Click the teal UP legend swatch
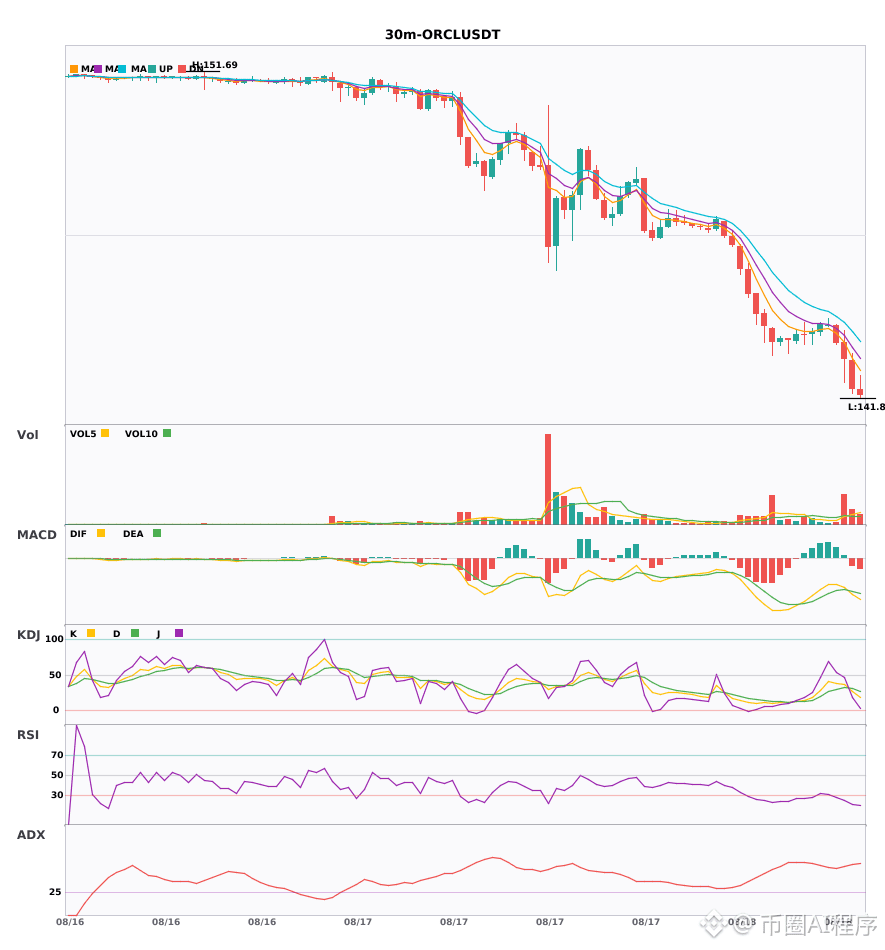Image resolution: width=885 pixels, height=950 pixels. pyautogui.click(x=152, y=69)
